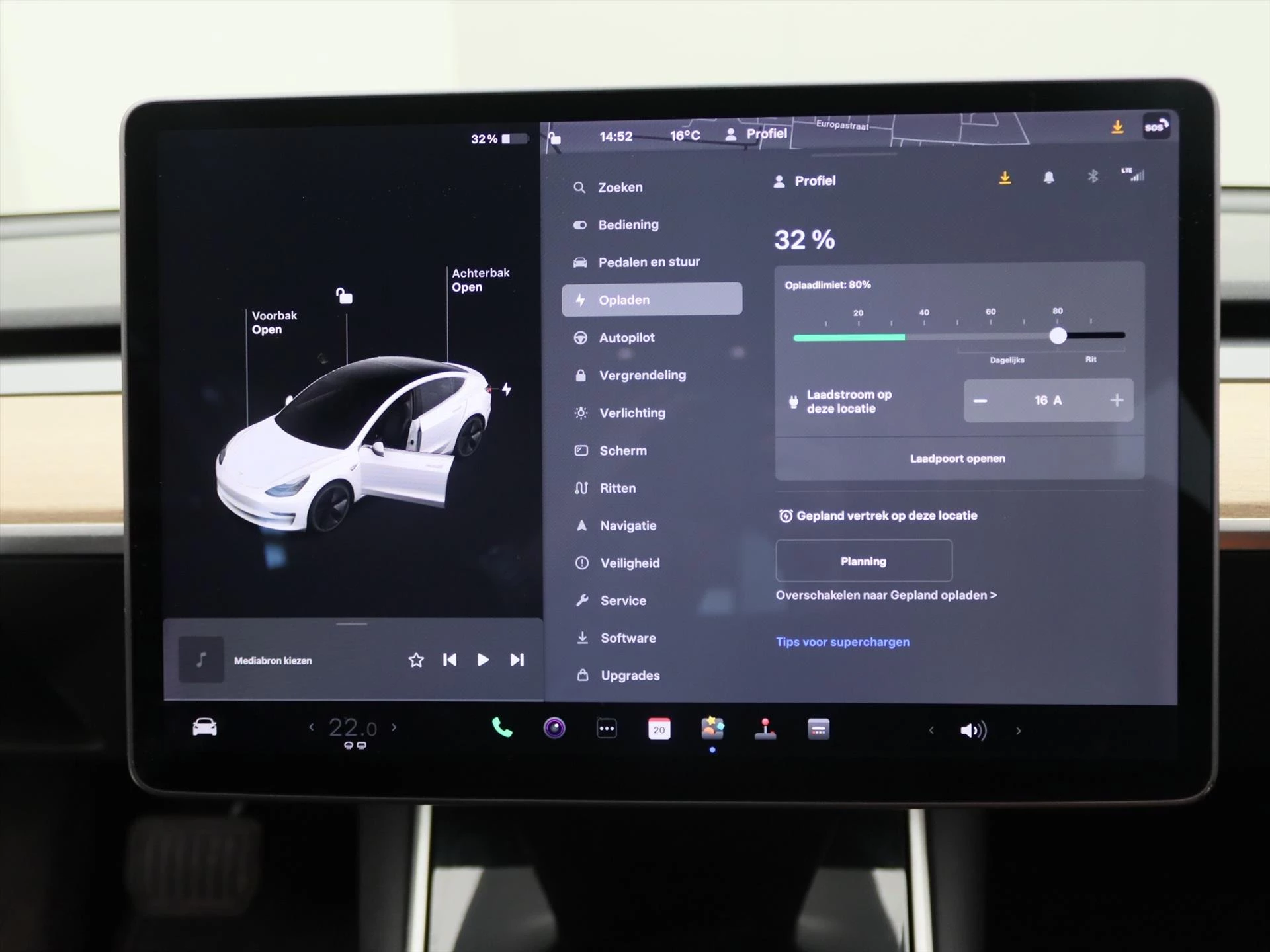This screenshot has height=952, width=1270.
Task: Launch Tesla Arcade joystick icon
Action: (766, 729)
